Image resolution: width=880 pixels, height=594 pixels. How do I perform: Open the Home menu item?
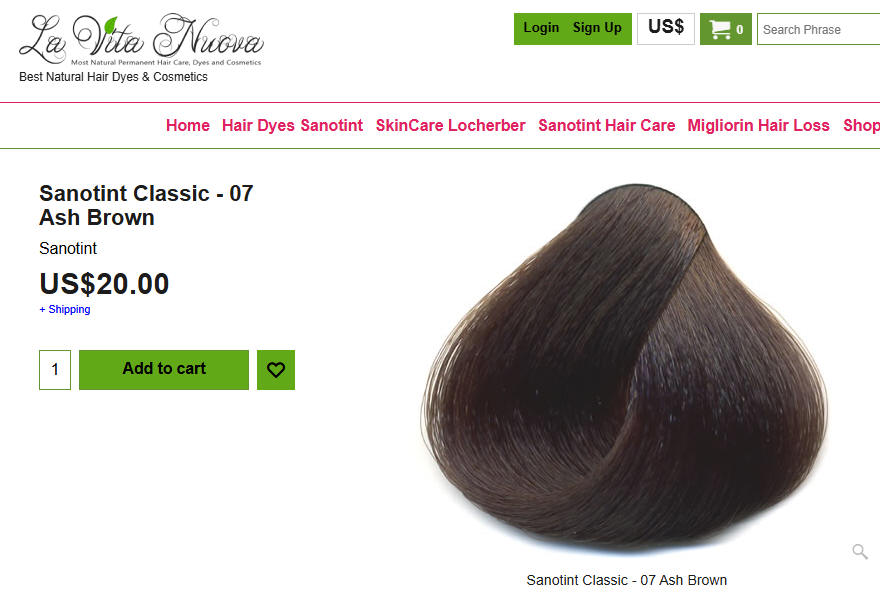(x=187, y=125)
